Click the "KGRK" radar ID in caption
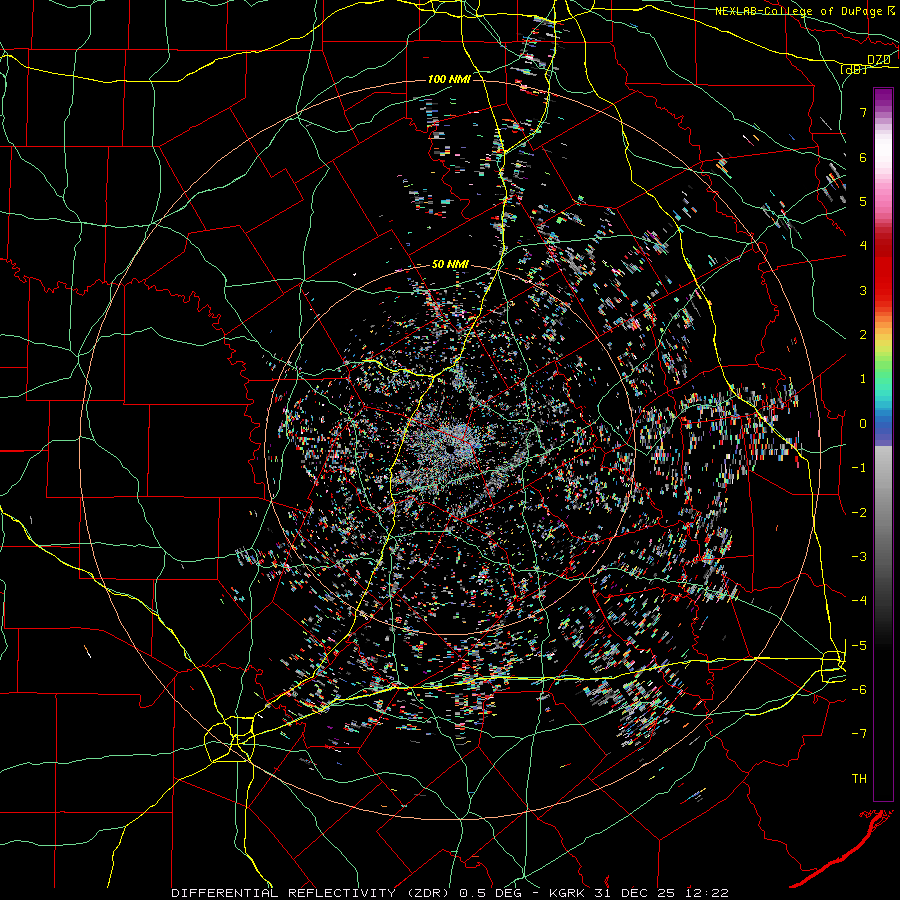 pyautogui.click(x=567, y=893)
